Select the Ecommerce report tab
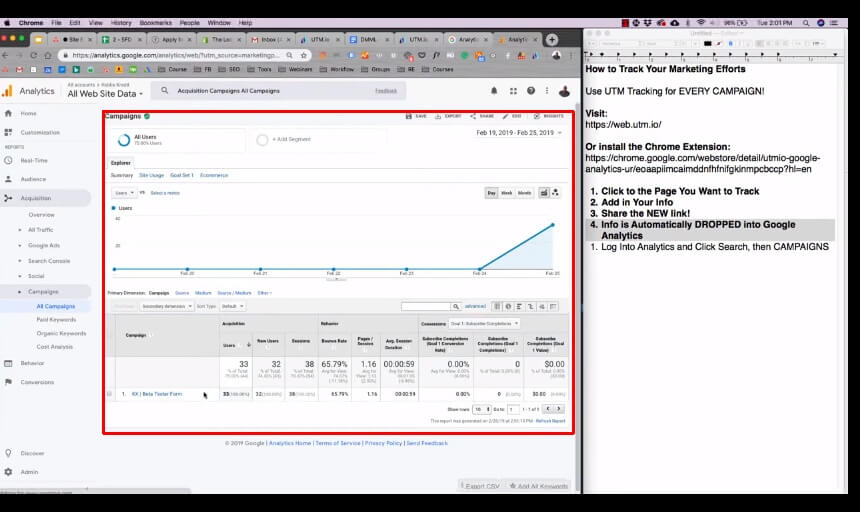 click(x=214, y=175)
